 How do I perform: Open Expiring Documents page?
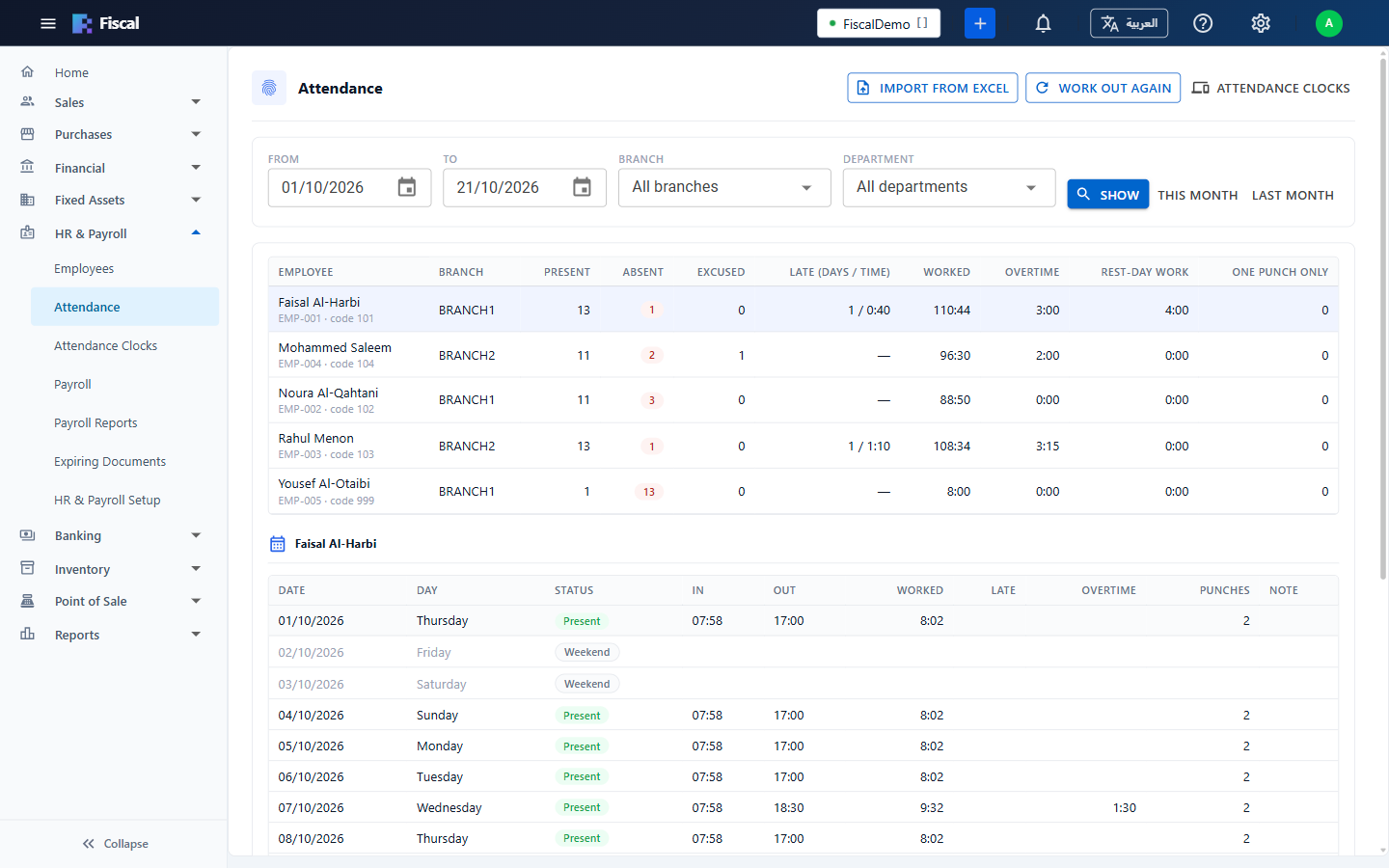[x=124, y=461]
